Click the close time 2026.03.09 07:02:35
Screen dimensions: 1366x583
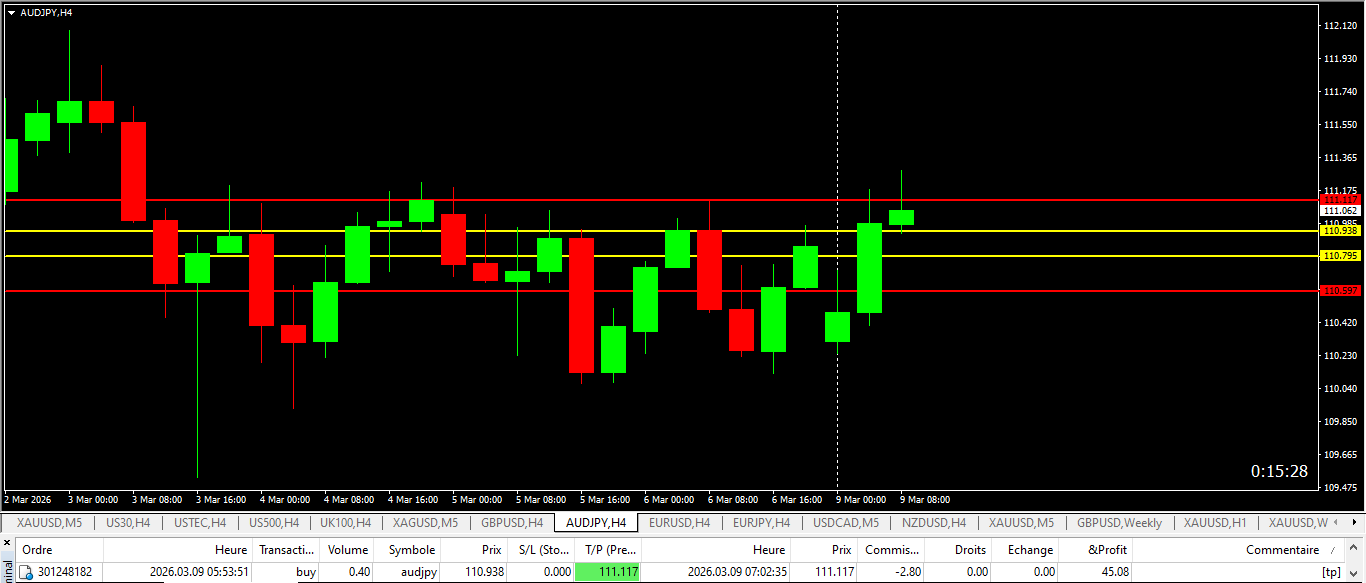tap(737, 572)
